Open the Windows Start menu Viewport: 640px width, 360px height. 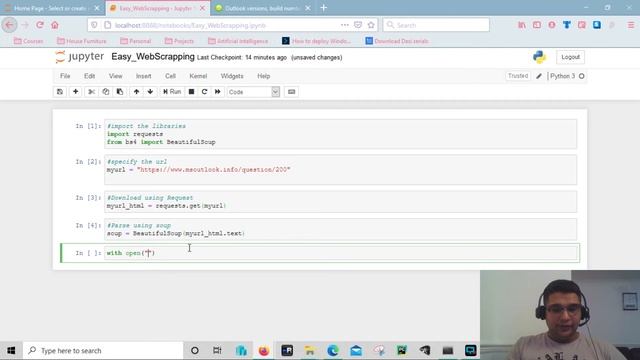point(11,351)
